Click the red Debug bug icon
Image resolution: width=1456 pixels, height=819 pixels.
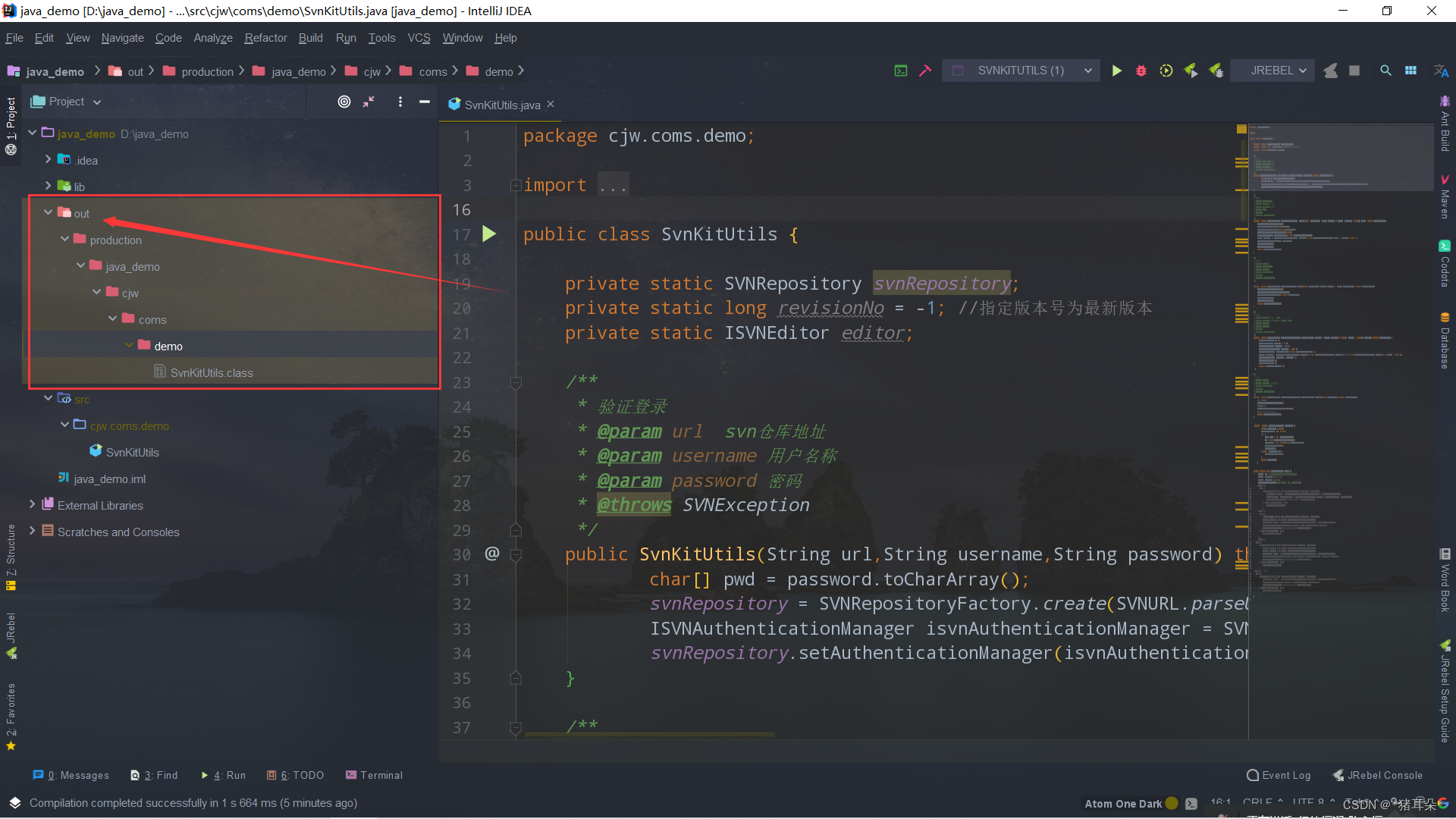click(x=1141, y=71)
